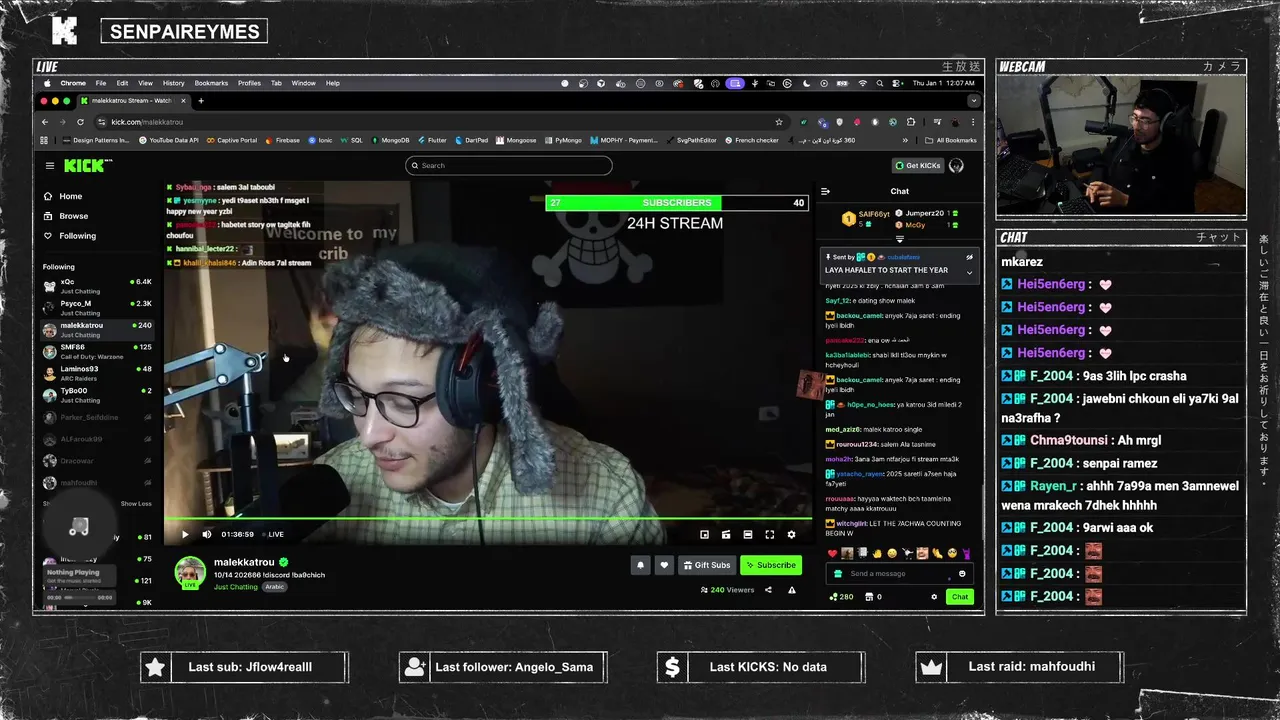Select malekkatrou channel in the sidebar
Screen dimensions: 1280x720
pos(97,329)
